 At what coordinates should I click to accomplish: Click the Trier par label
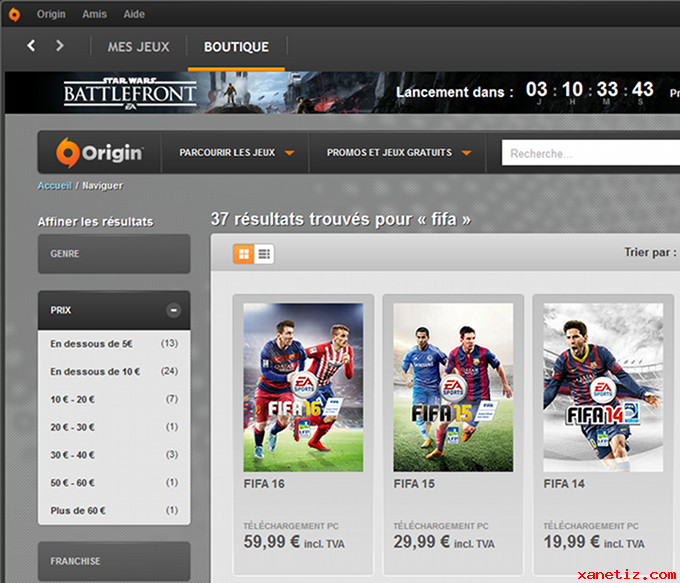point(650,252)
